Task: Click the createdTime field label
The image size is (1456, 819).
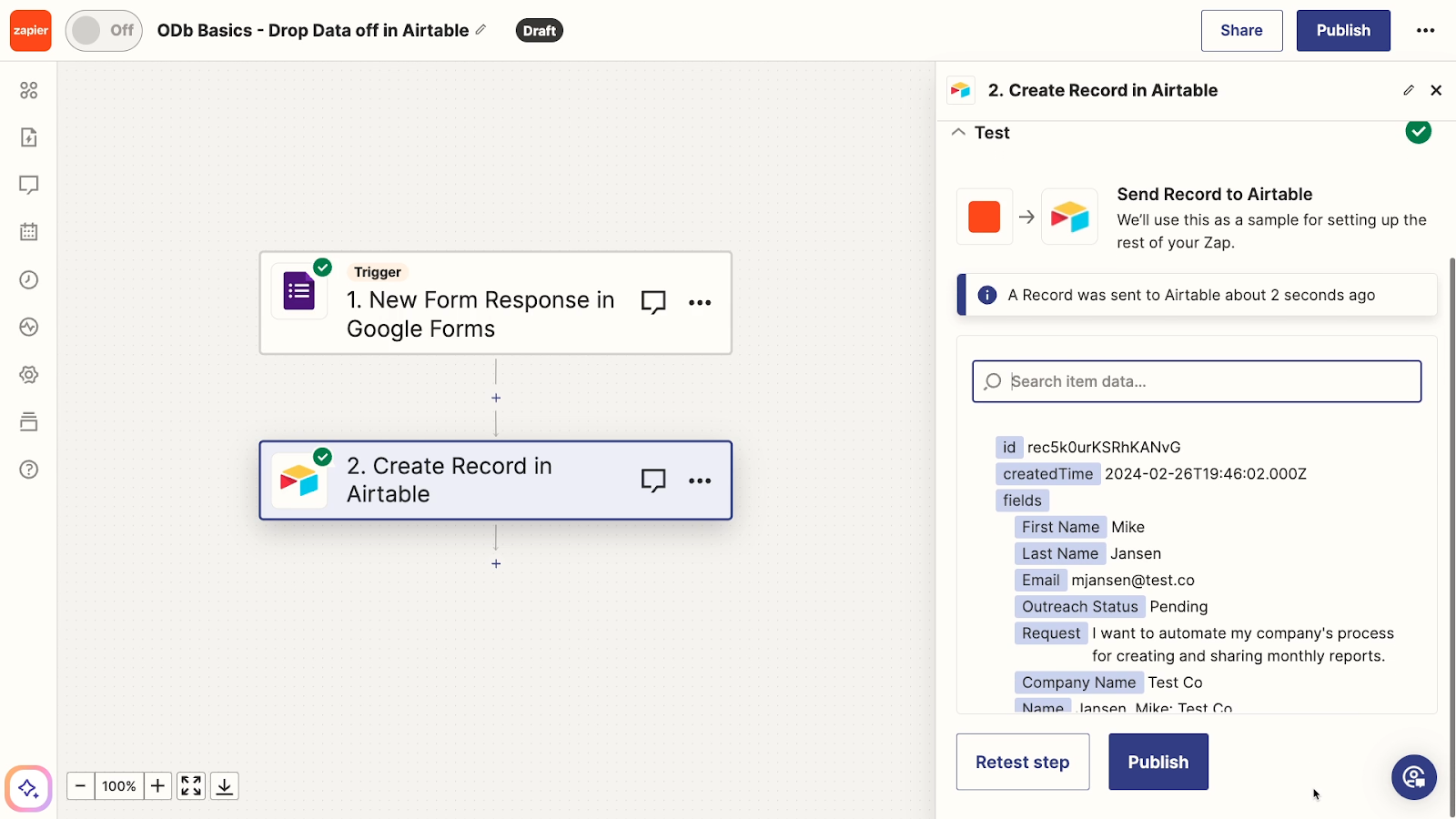Action: tap(1048, 473)
